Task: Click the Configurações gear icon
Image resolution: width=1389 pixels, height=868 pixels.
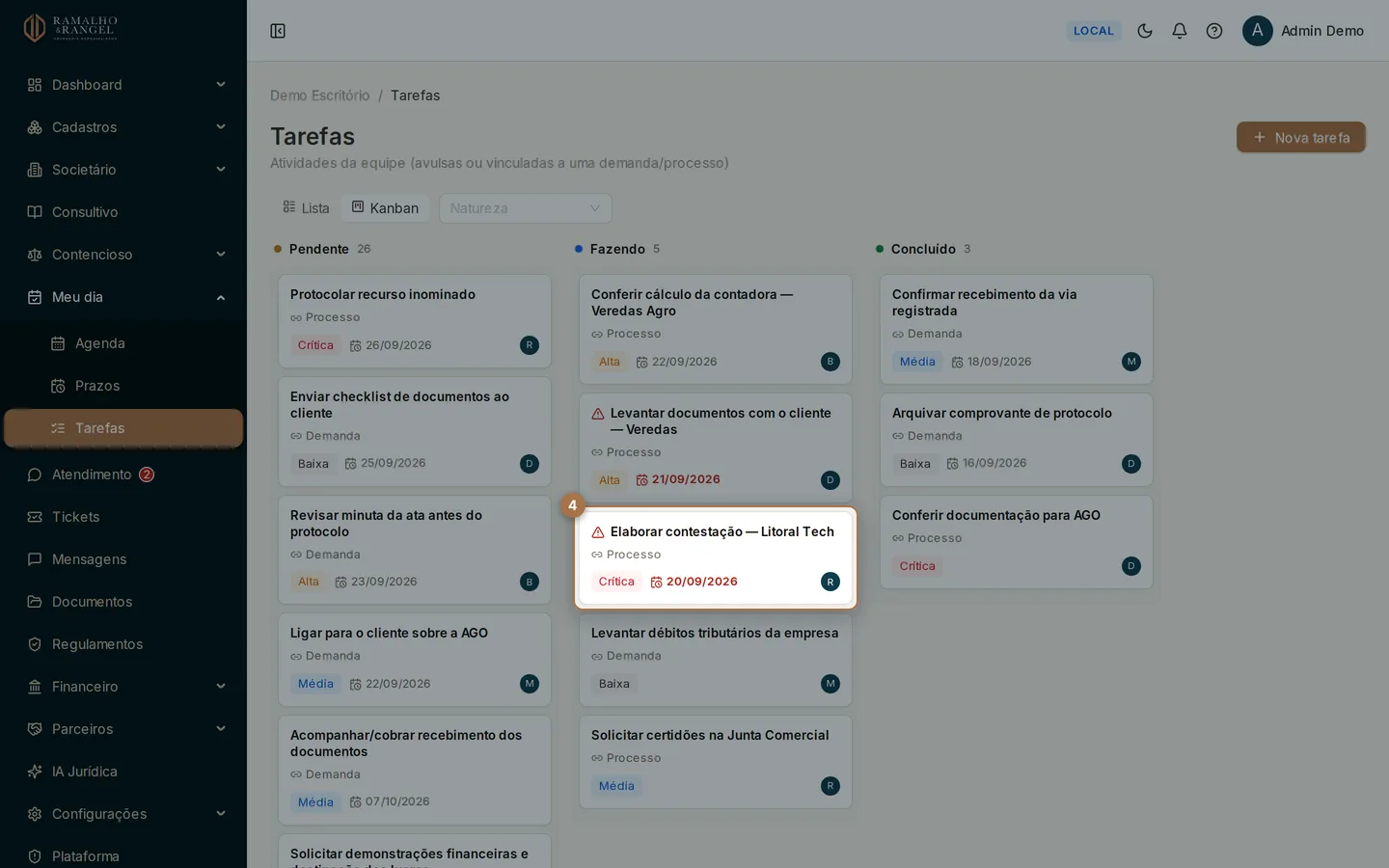Action: pos(35,814)
